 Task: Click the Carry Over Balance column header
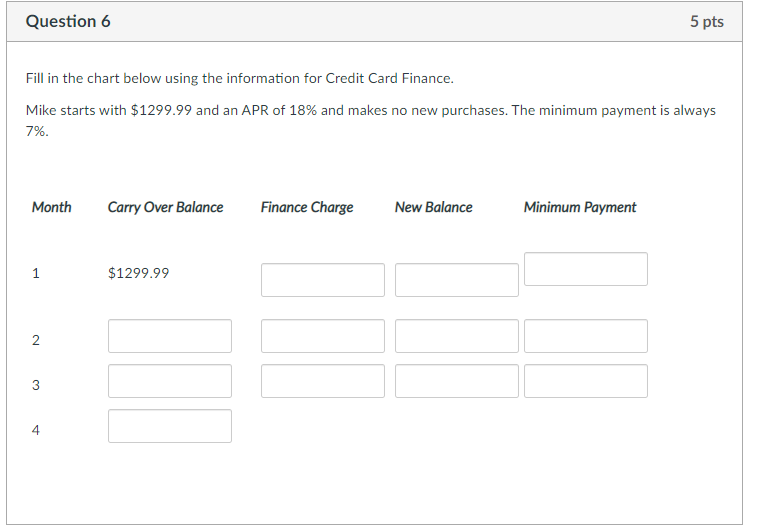click(x=166, y=207)
